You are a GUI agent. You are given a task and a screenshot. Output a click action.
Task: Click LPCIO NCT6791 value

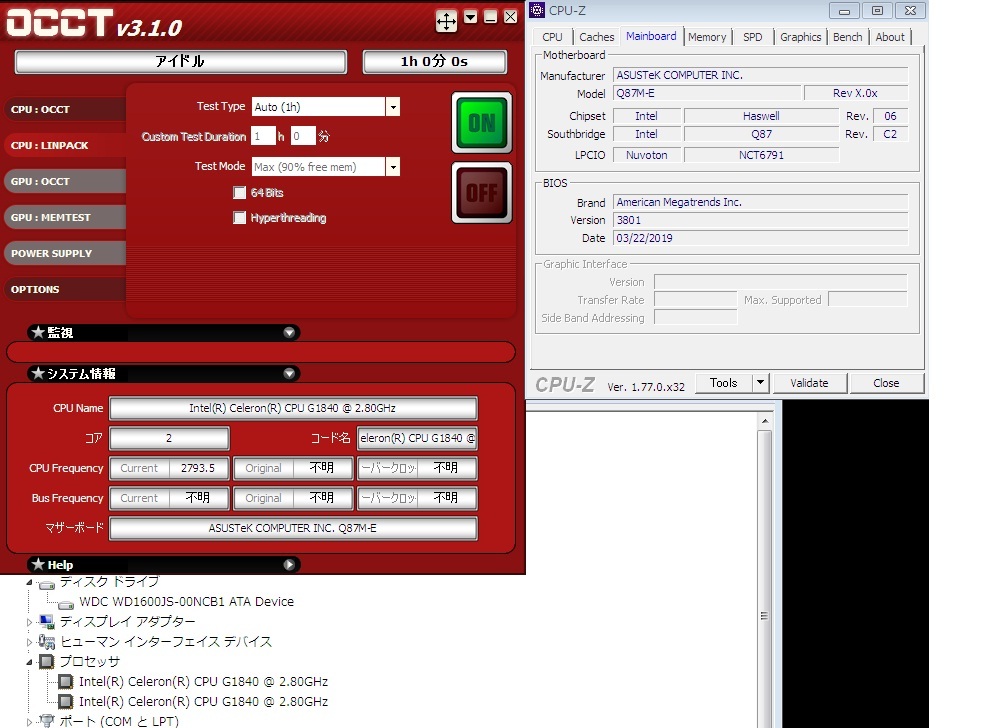(761, 155)
